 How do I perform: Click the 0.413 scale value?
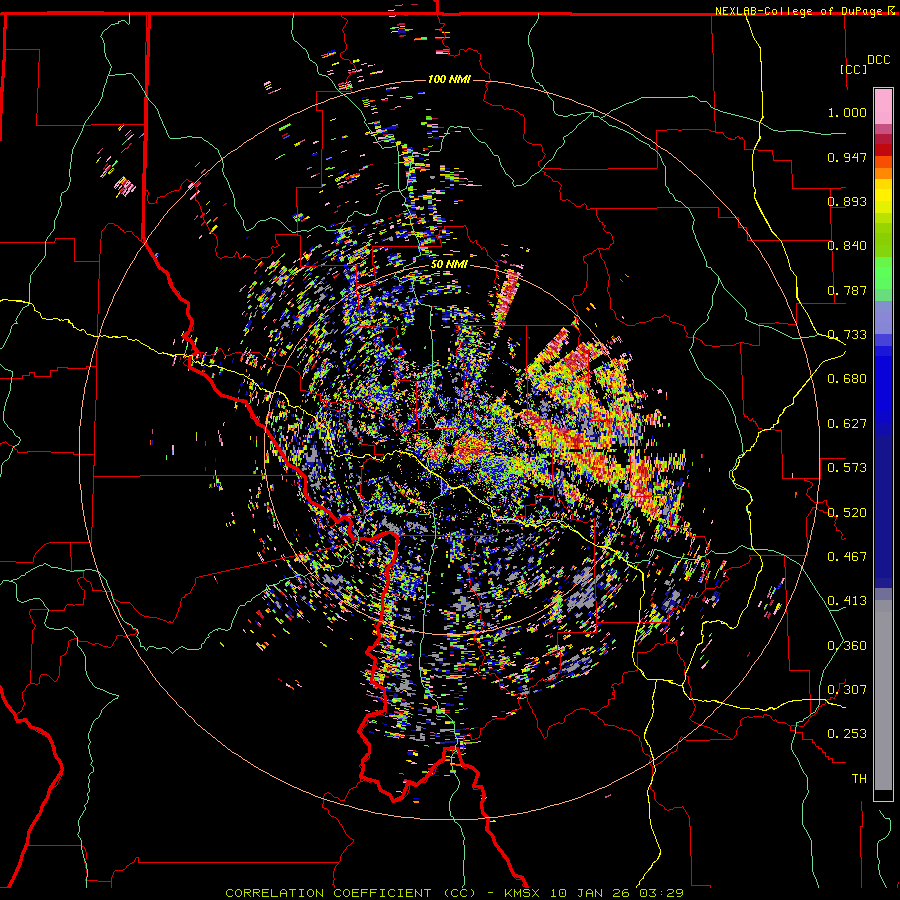click(x=847, y=601)
